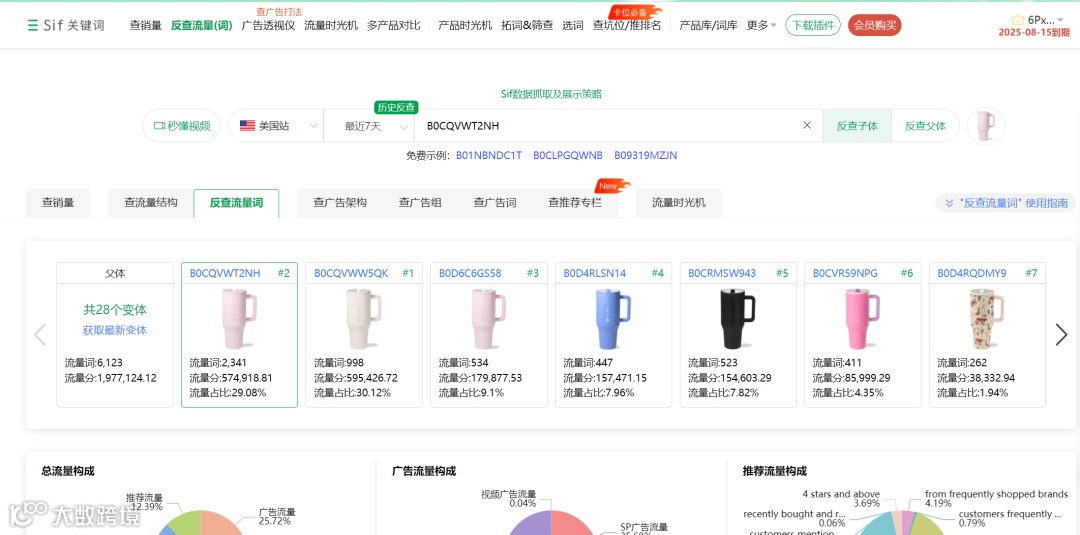Viewport: 1080px width, 535px height.
Task: Open 产品时光机 in top navigation
Action: tap(465, 25)
